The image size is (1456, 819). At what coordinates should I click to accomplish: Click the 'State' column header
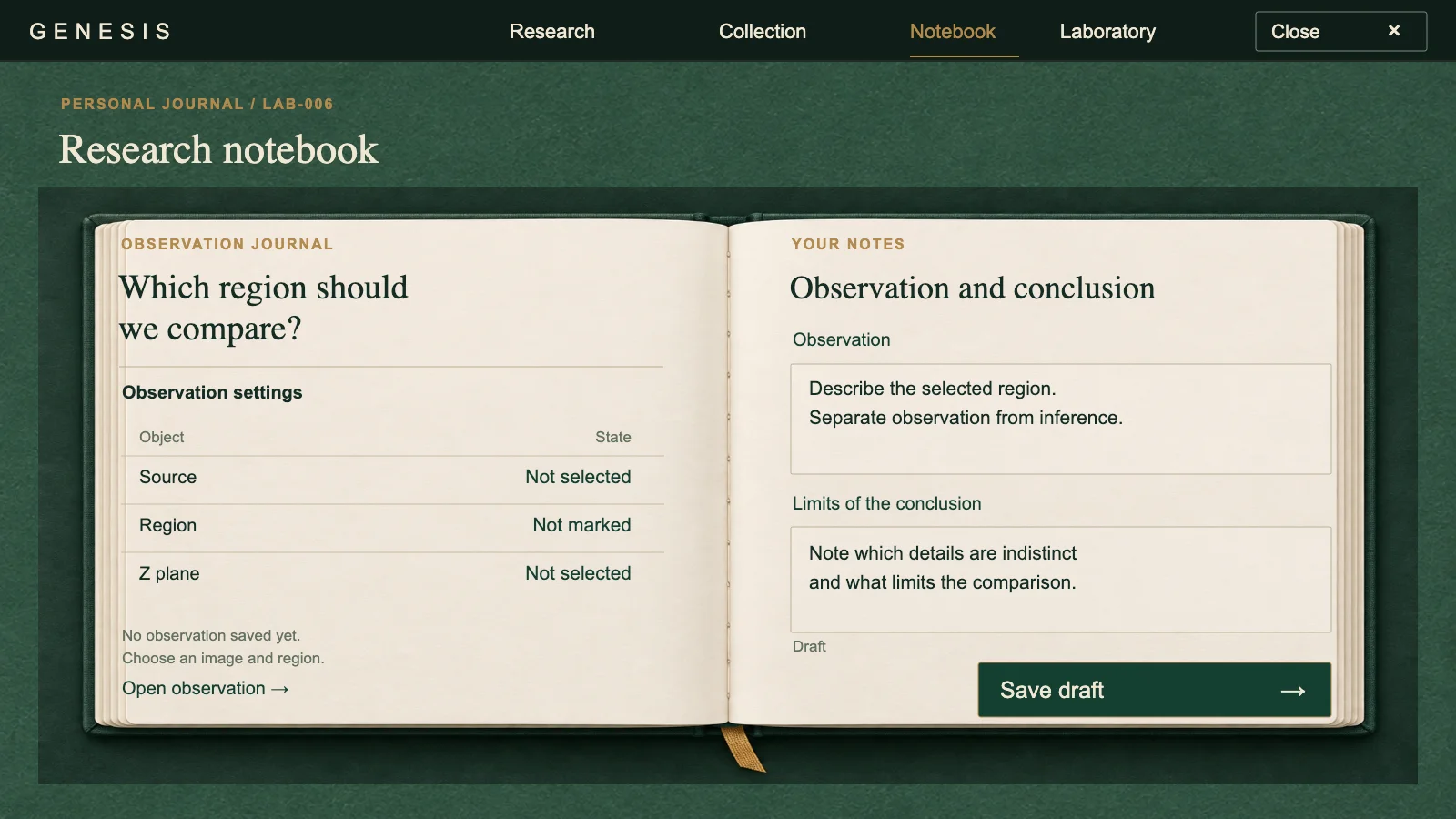pyautogui.click(x=613, y=437)
